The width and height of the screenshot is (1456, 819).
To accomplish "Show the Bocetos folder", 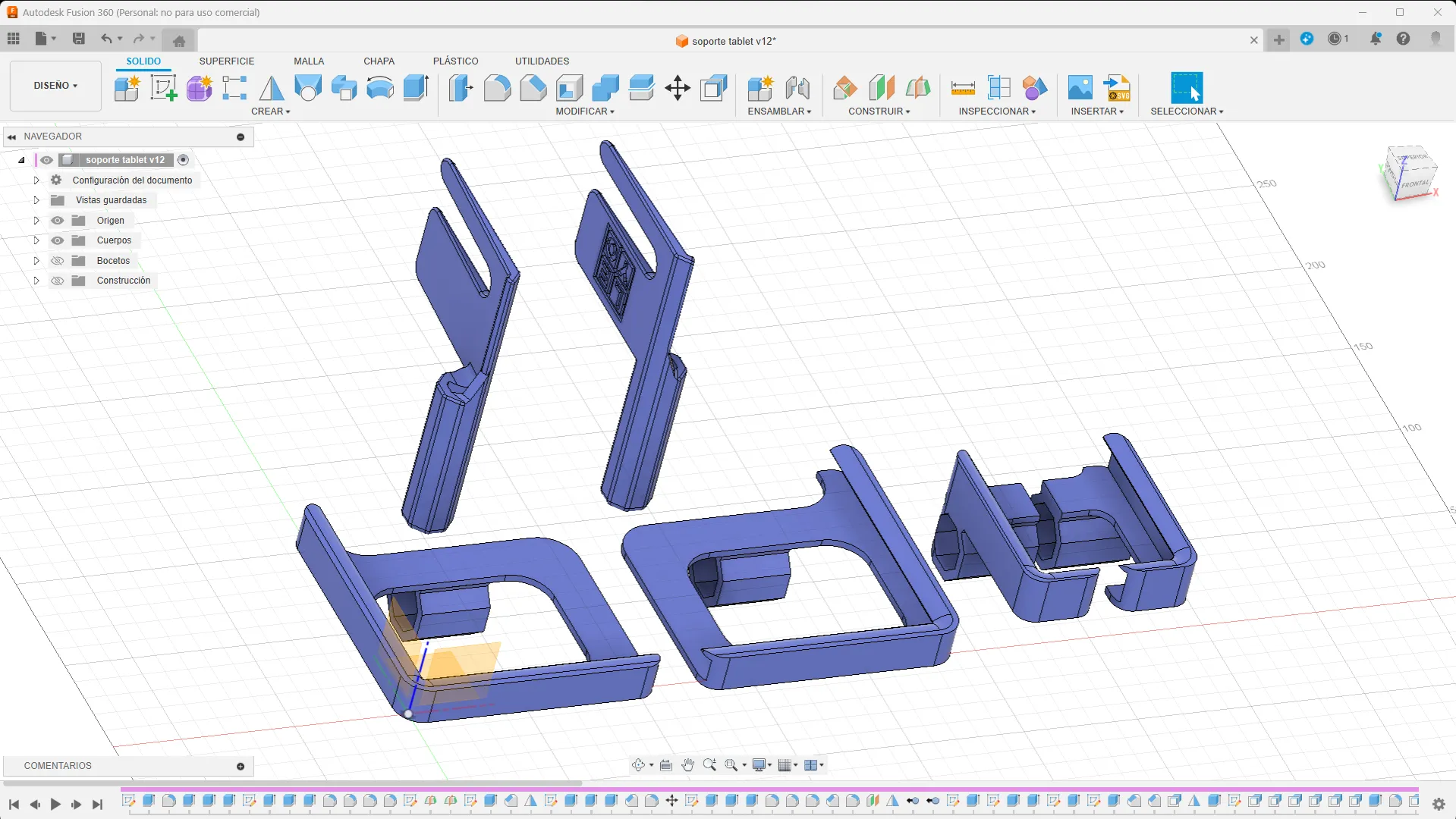I will [57, 261].
